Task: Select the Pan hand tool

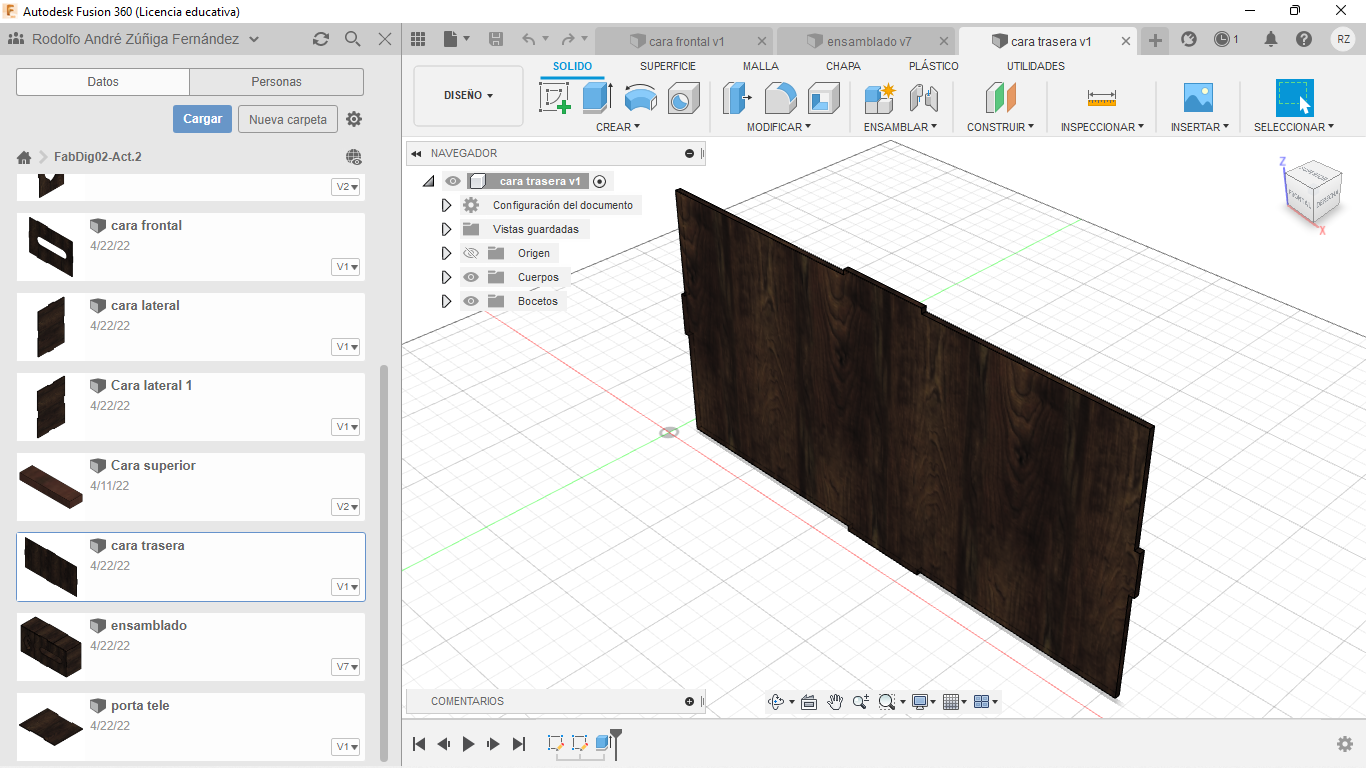Action: 835,702
